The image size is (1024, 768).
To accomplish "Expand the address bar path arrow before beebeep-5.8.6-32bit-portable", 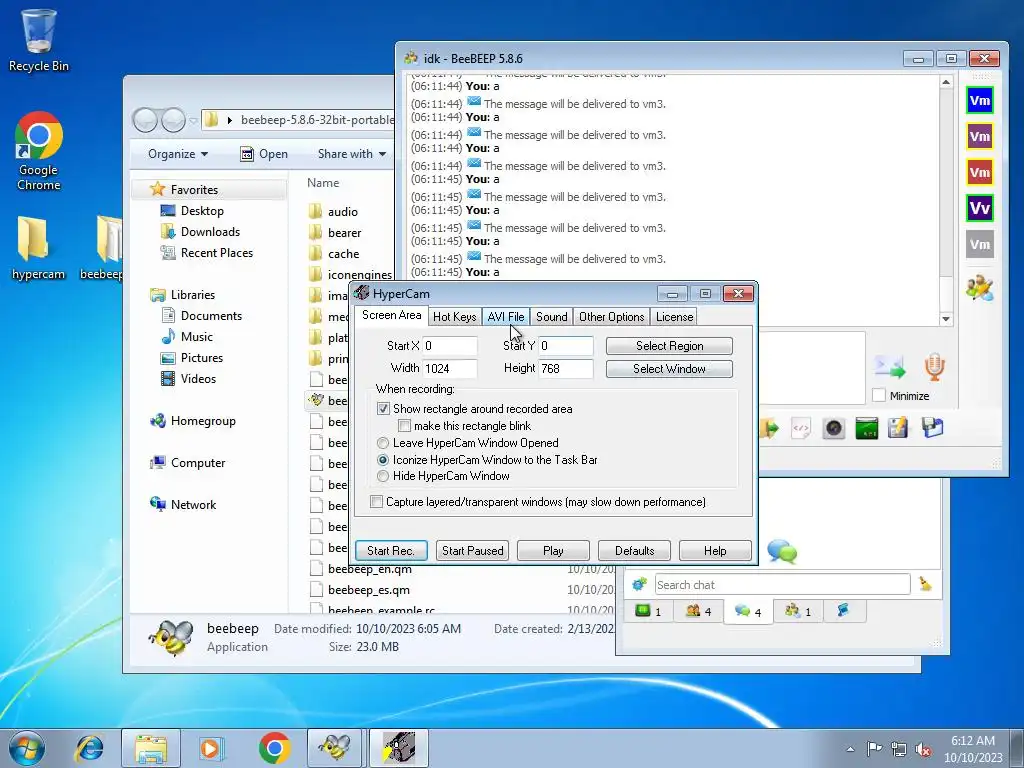I will tap(230, 120).
